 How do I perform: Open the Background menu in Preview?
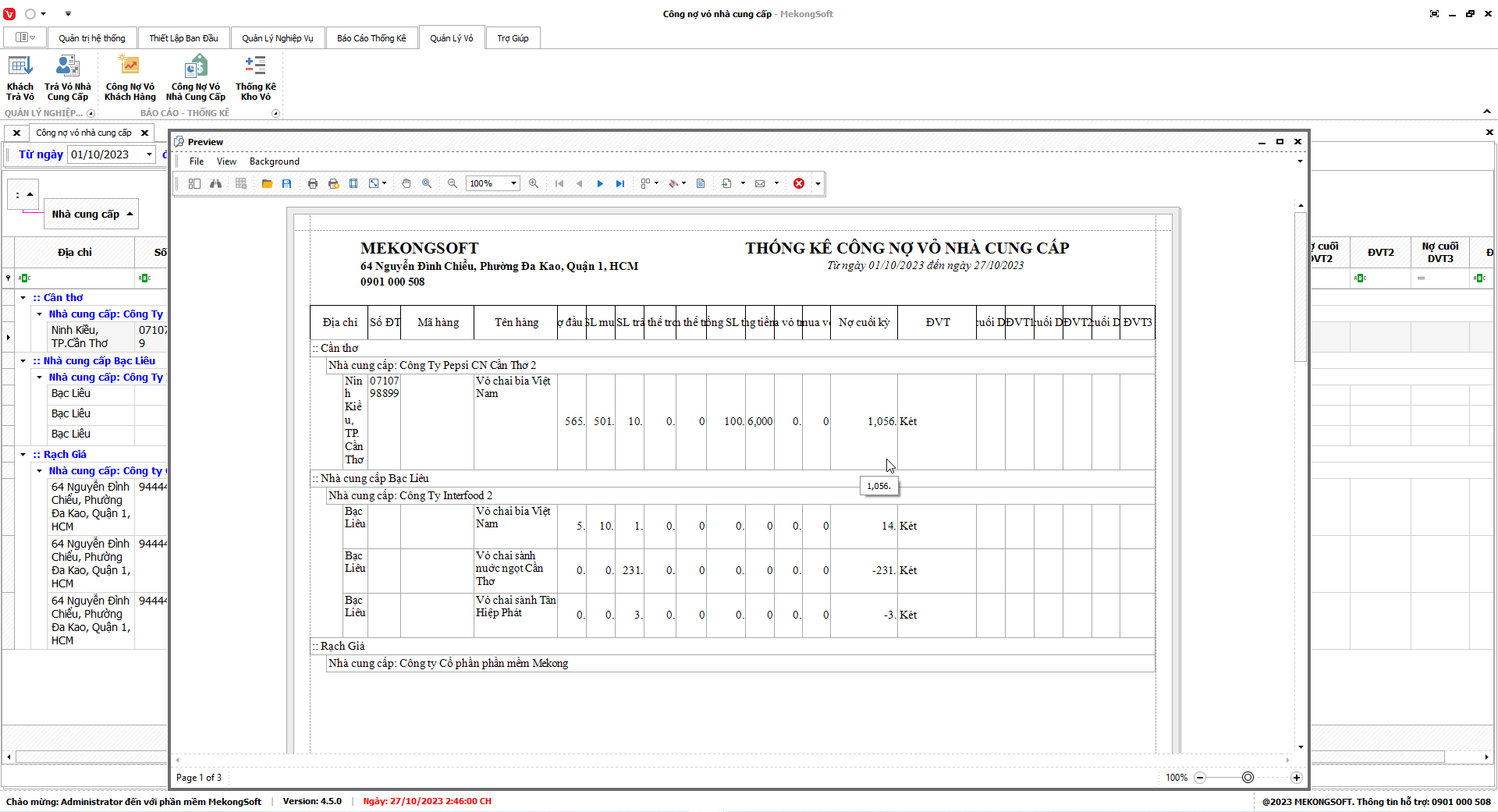tap(275, 161)
